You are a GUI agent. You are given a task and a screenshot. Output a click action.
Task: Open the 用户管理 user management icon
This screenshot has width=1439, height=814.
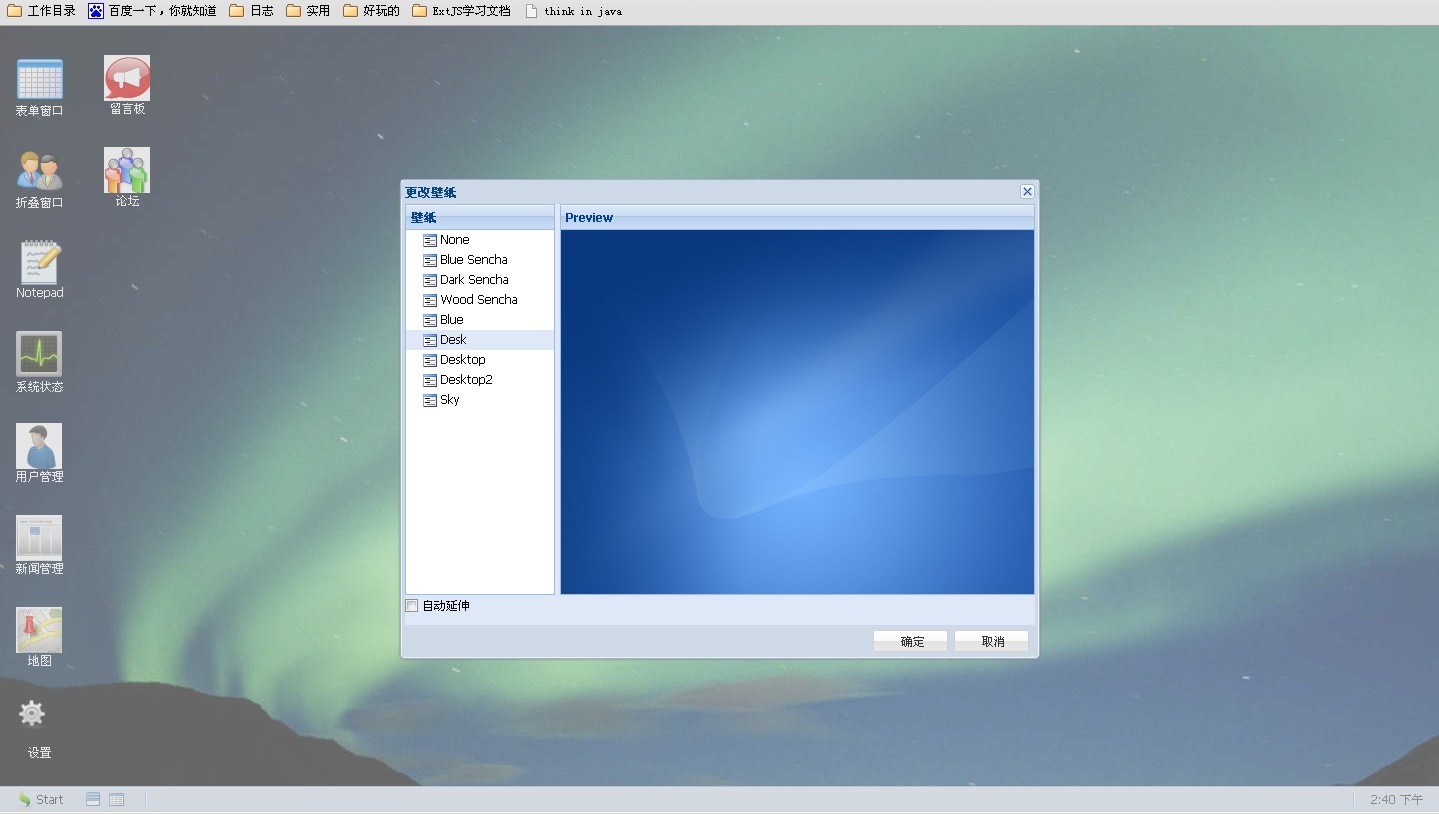39,453
